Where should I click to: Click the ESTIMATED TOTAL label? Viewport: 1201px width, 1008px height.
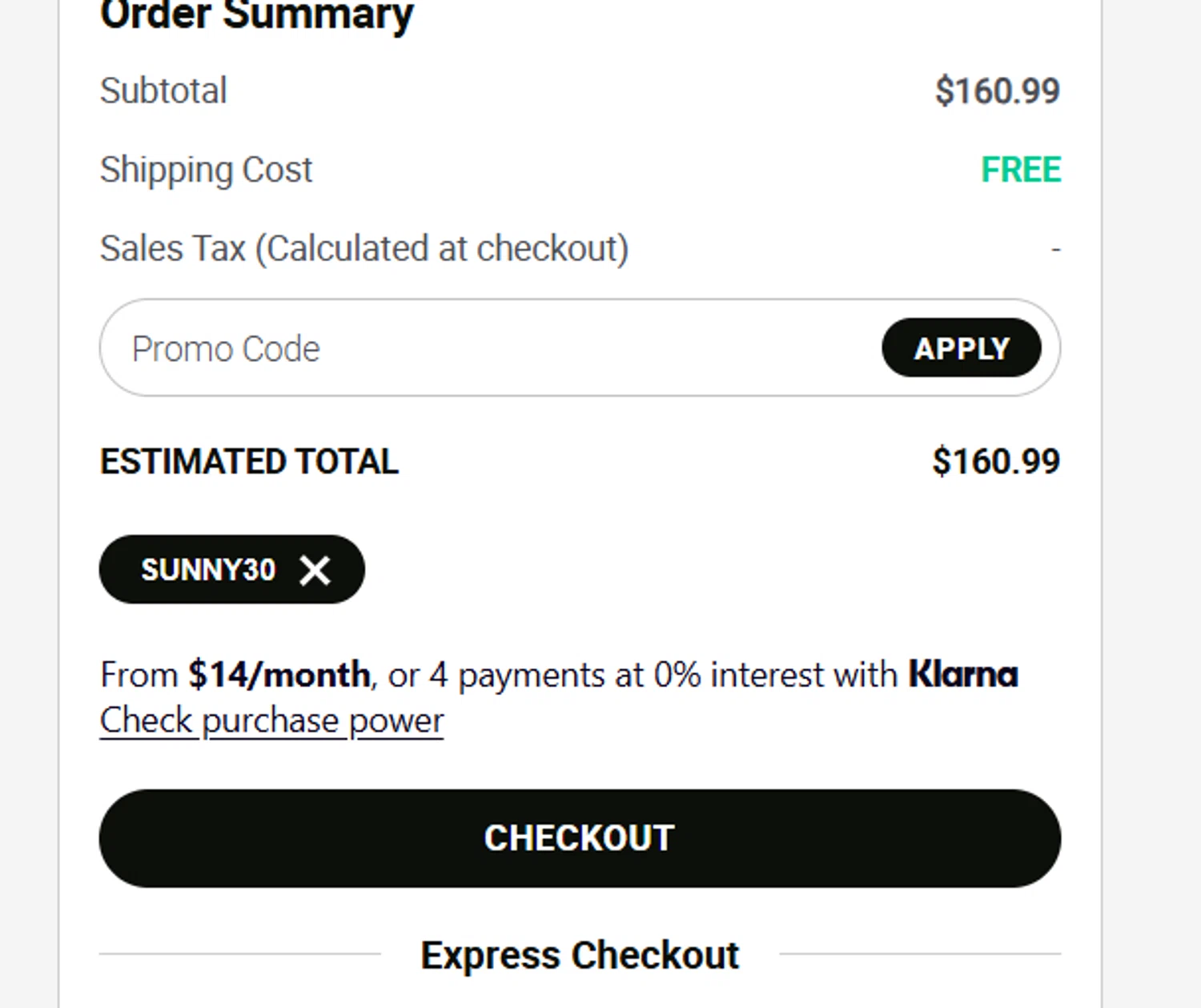pyautogui.click(x=249, y=462)
